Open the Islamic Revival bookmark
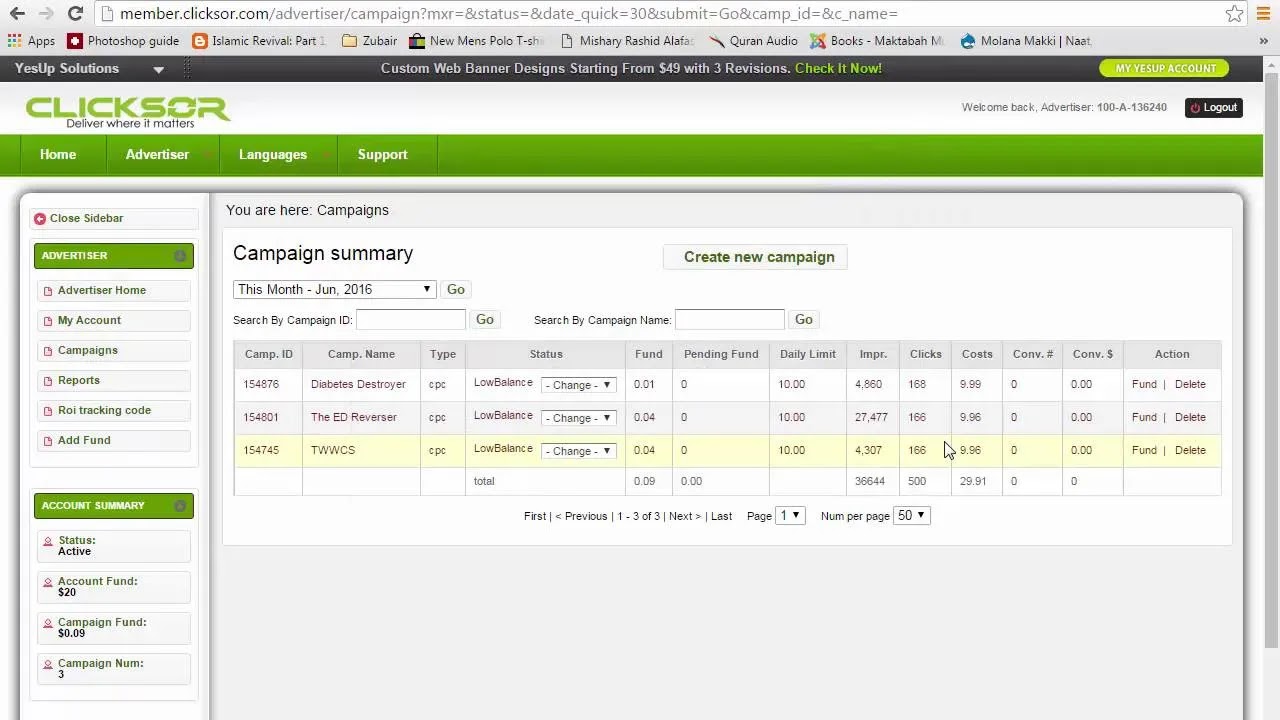This screenshot has width=1280, height=720. coord(259,41)
